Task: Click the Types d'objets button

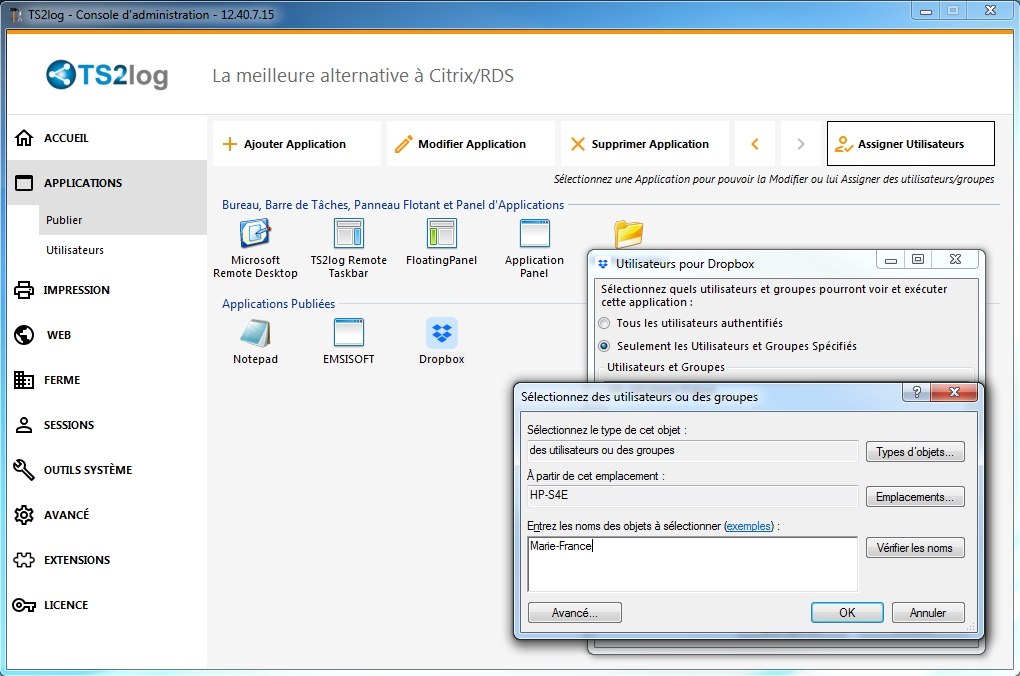Action: tap(915, 452)
